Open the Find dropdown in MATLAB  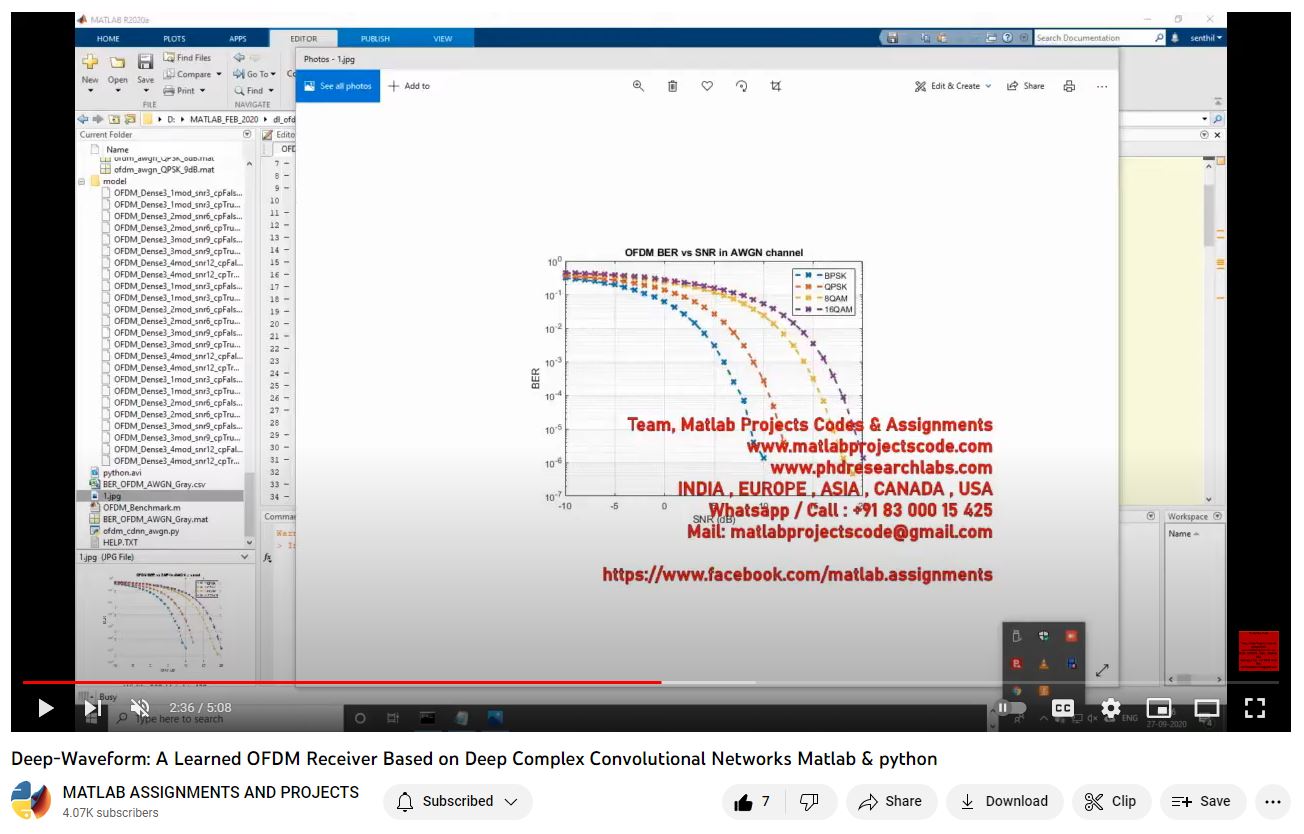coord(253,90)
